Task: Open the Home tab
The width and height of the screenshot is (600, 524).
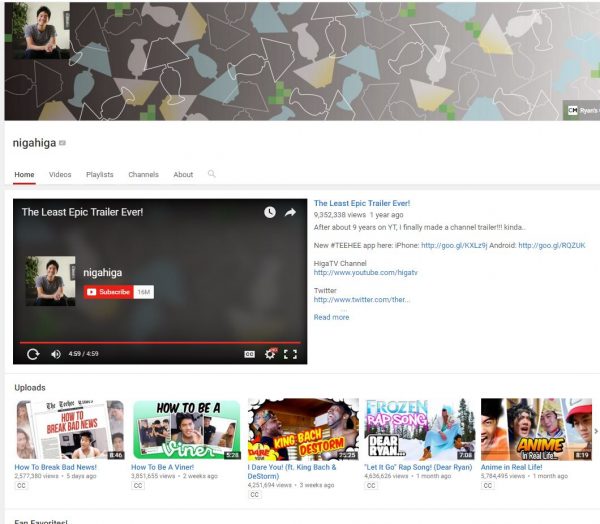Action: 24,175
